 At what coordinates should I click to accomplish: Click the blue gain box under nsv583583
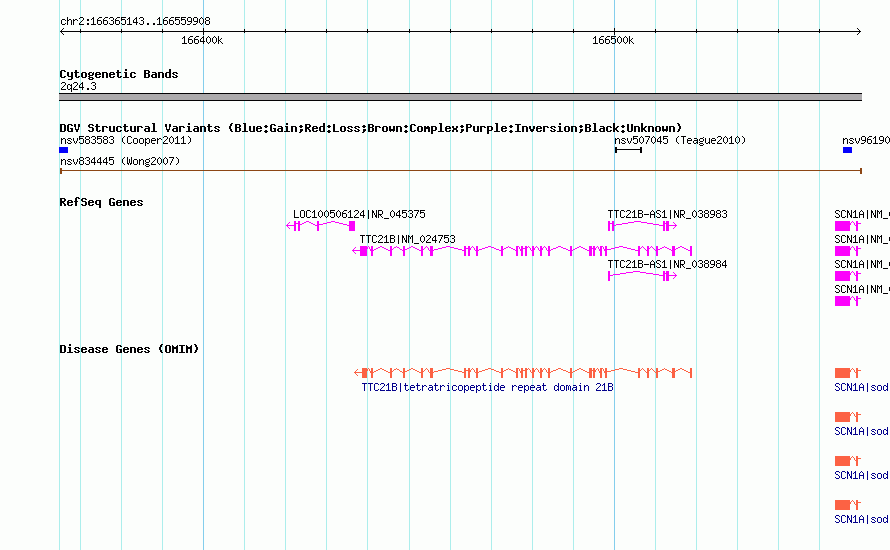click(64, 150)
